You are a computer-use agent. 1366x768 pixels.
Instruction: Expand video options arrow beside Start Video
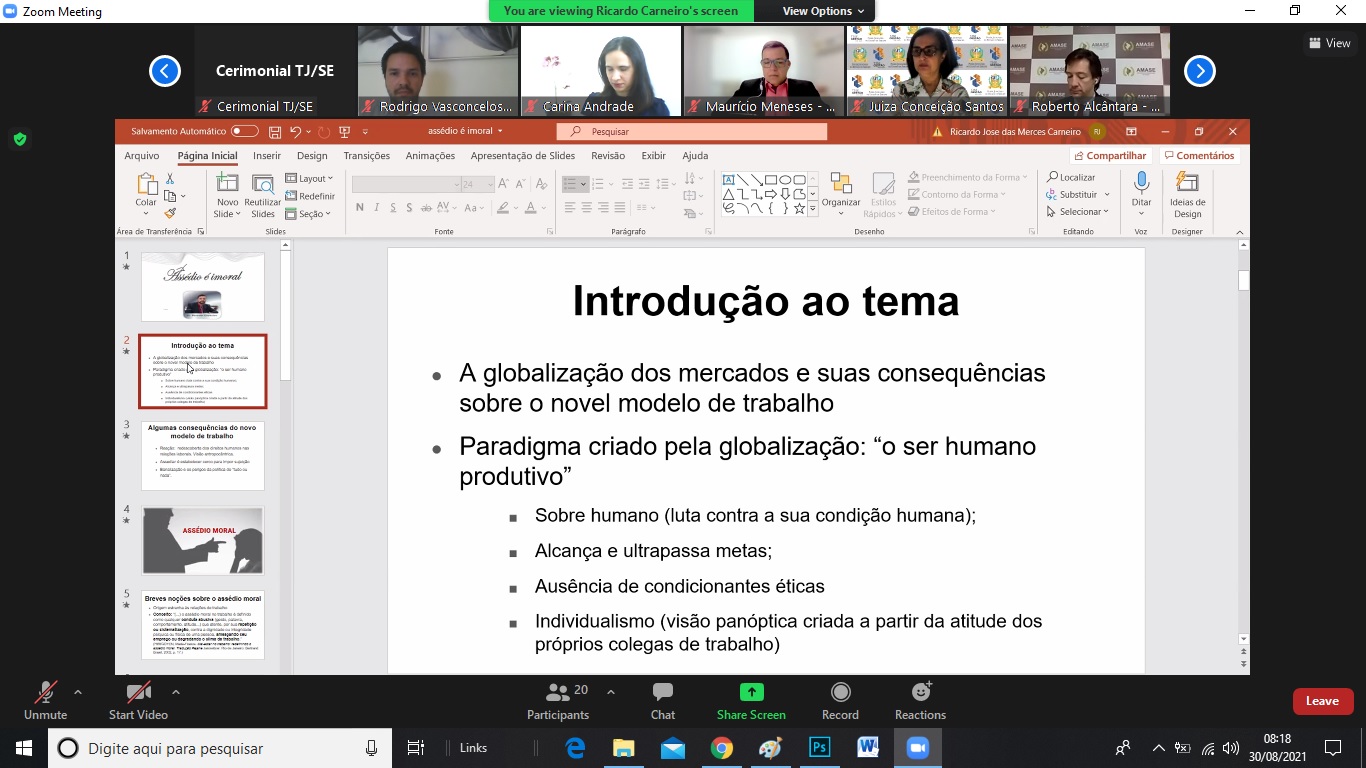(176, 691)
